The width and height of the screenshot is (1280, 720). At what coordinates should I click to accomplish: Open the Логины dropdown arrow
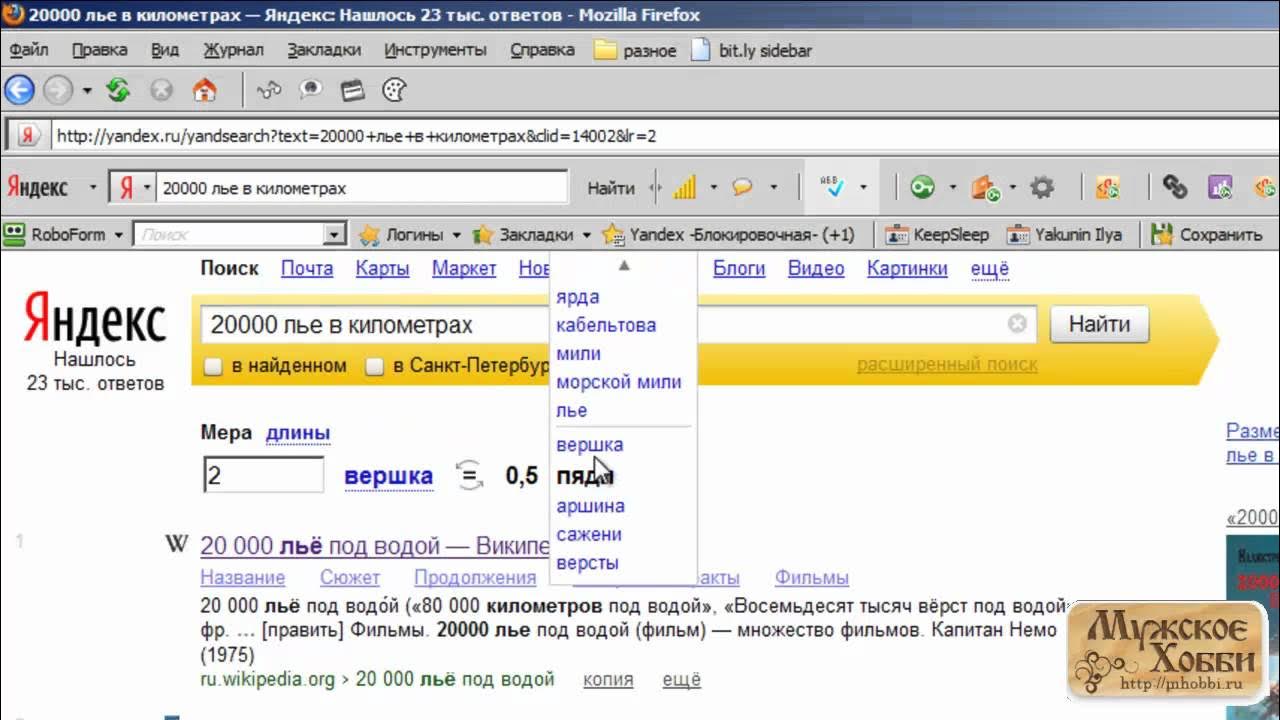click(456, 235)
